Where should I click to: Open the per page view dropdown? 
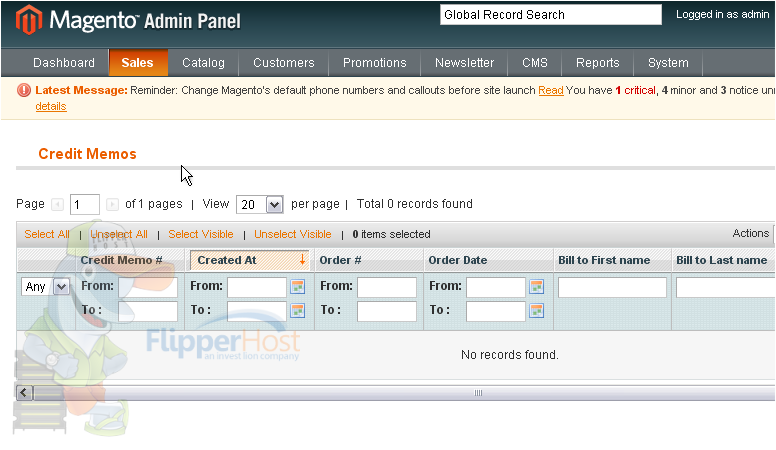pyautogui.click(x=260, y=204)
